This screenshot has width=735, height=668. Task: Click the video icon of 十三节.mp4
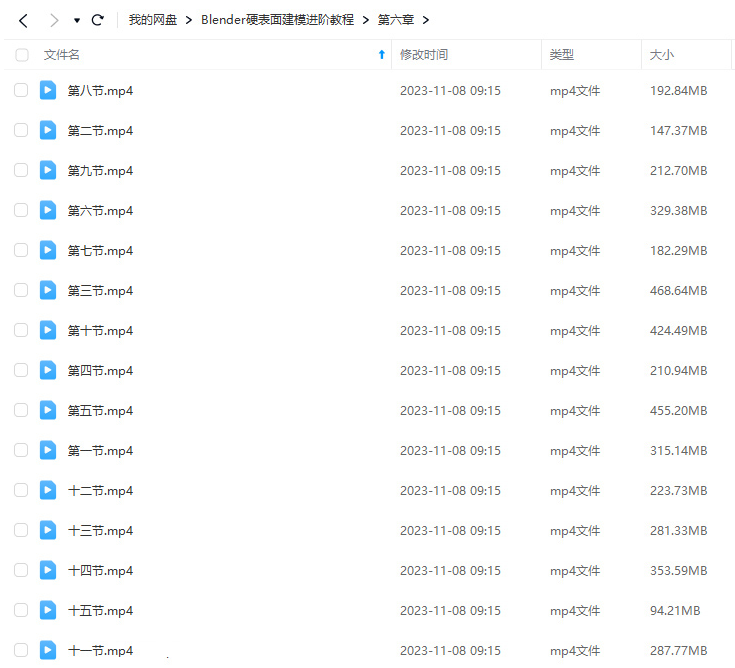[x=48, y=530]
